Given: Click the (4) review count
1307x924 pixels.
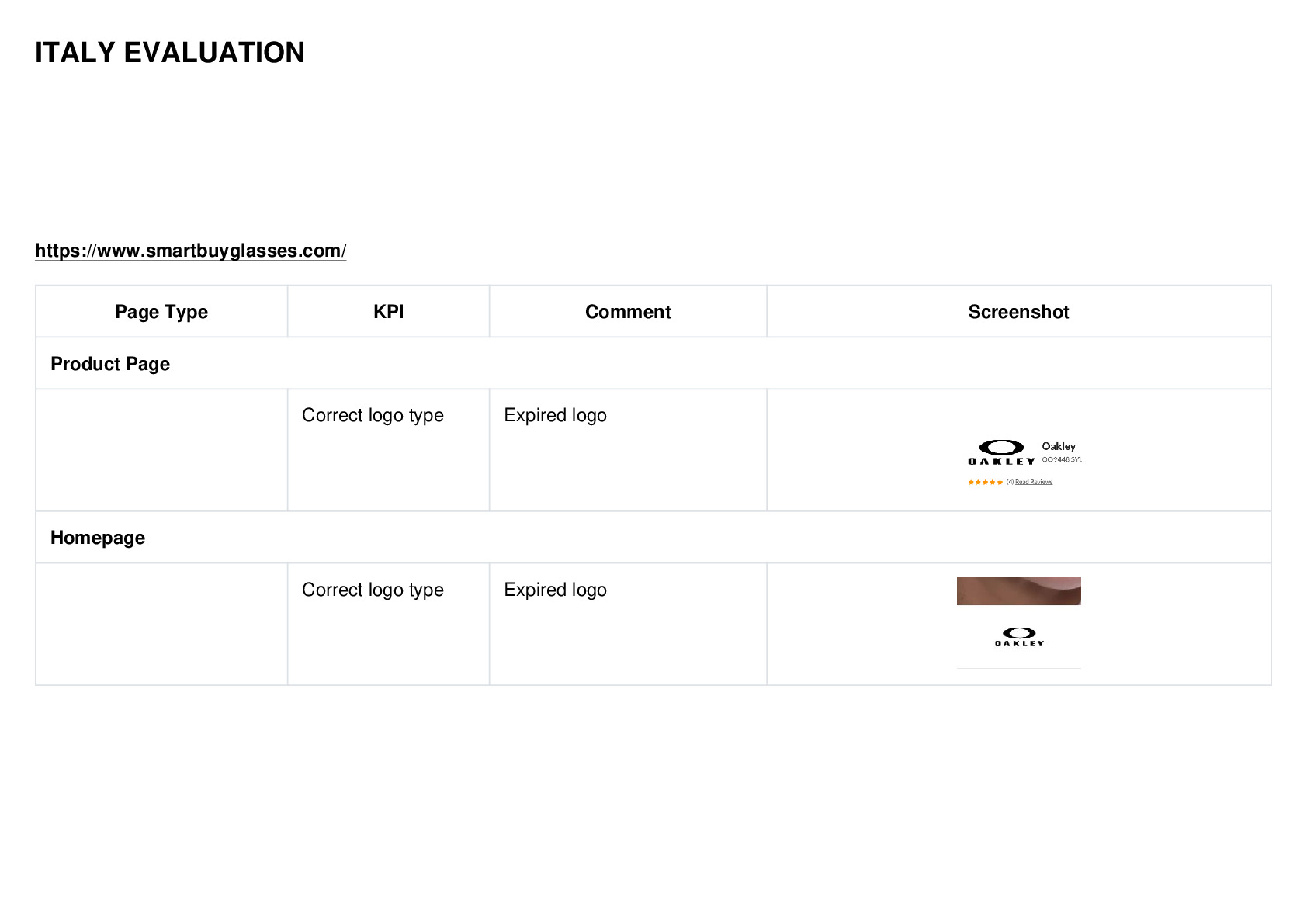Looking at the screenshot, I should 1010,482.
